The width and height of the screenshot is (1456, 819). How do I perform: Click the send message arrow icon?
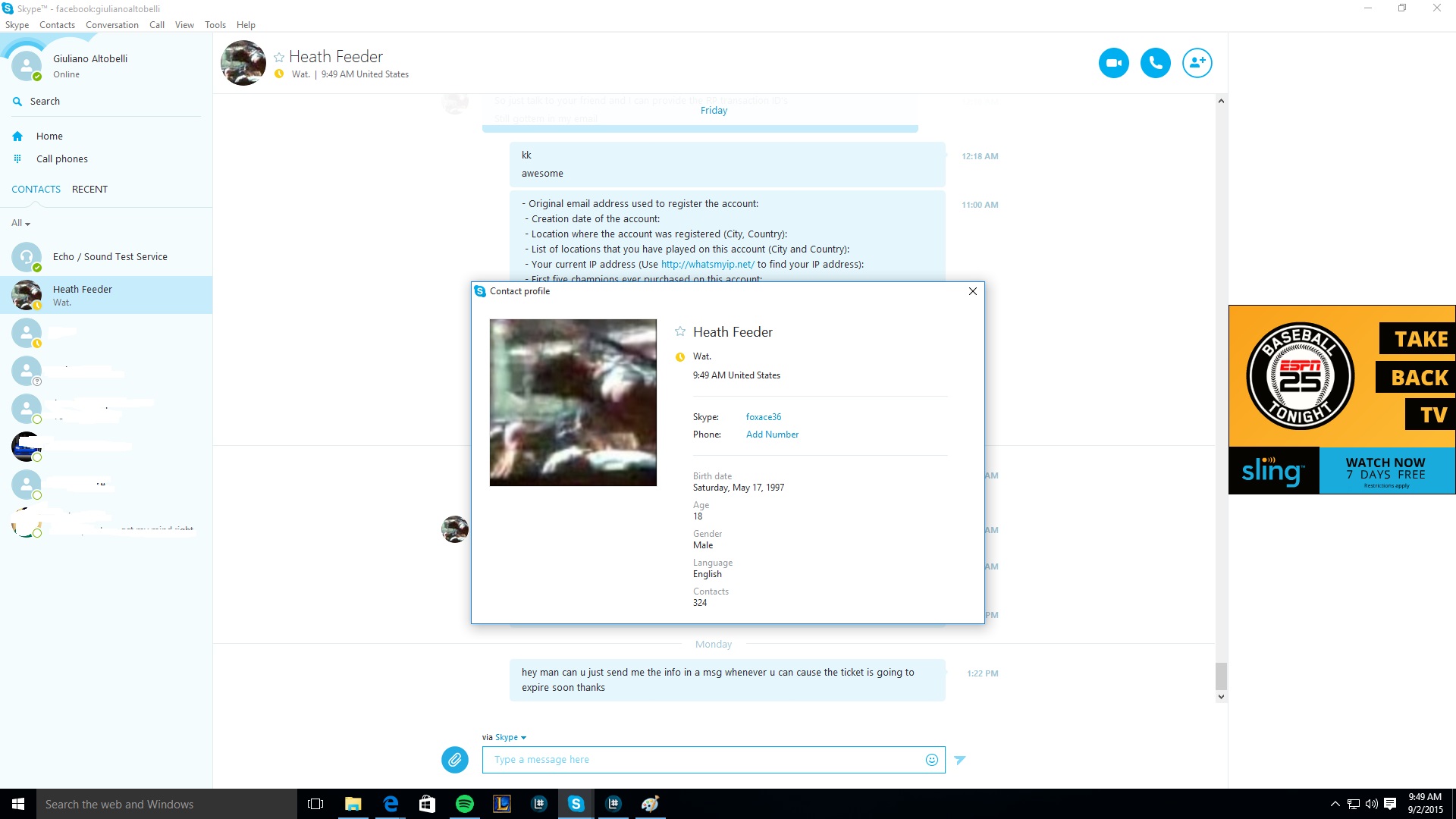(960, 760)
